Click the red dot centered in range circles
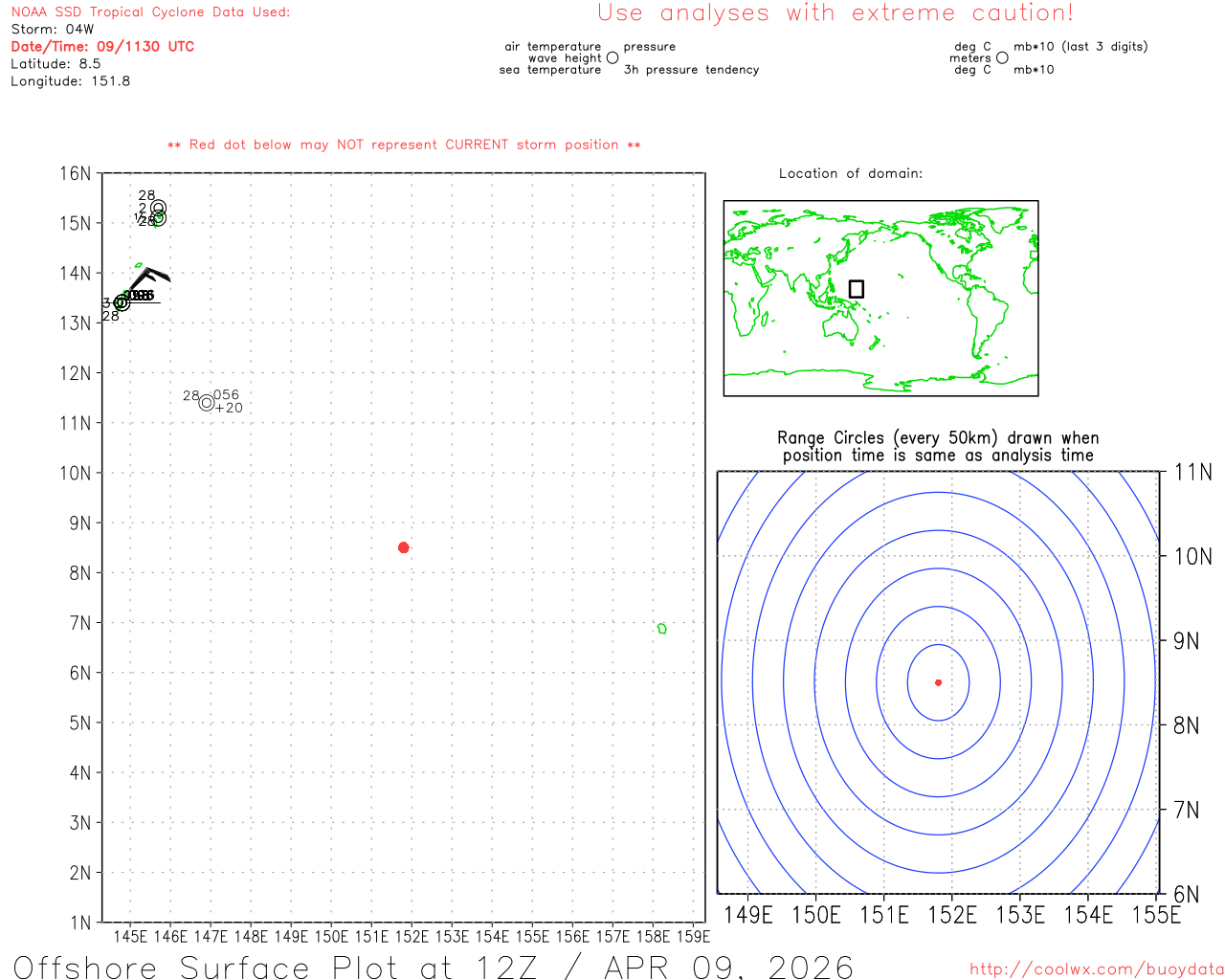Image resolution: width=1225 pixels, height=980 pixels. coord(938,682)
